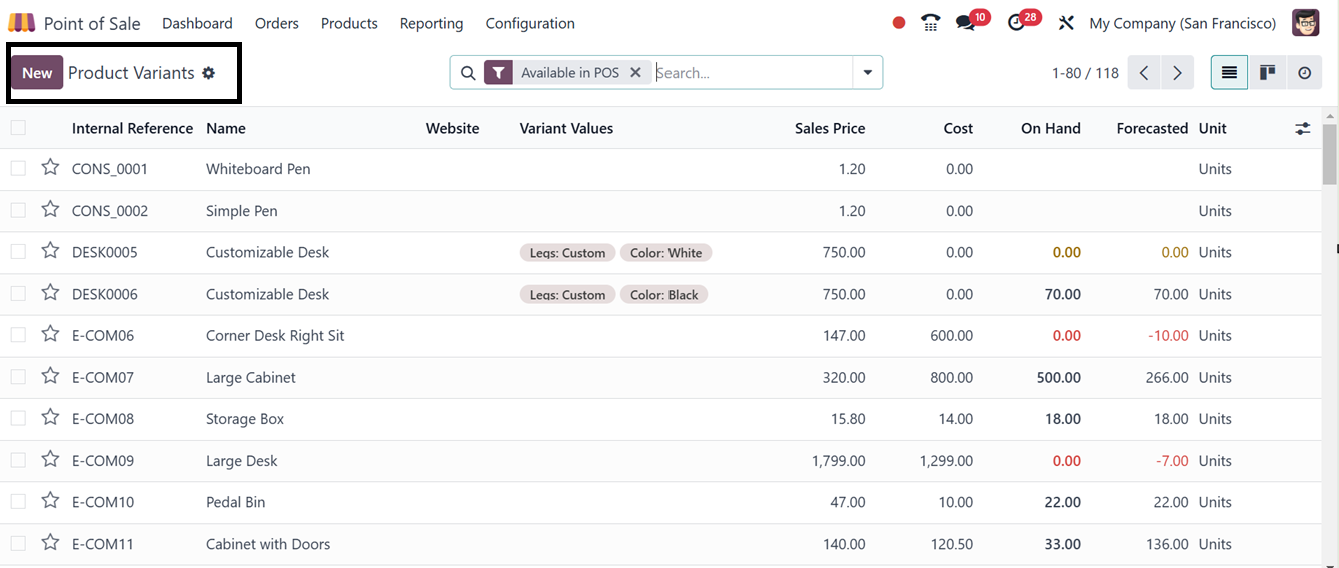Open optional columns adjust dropdown

pos(1302,128)
